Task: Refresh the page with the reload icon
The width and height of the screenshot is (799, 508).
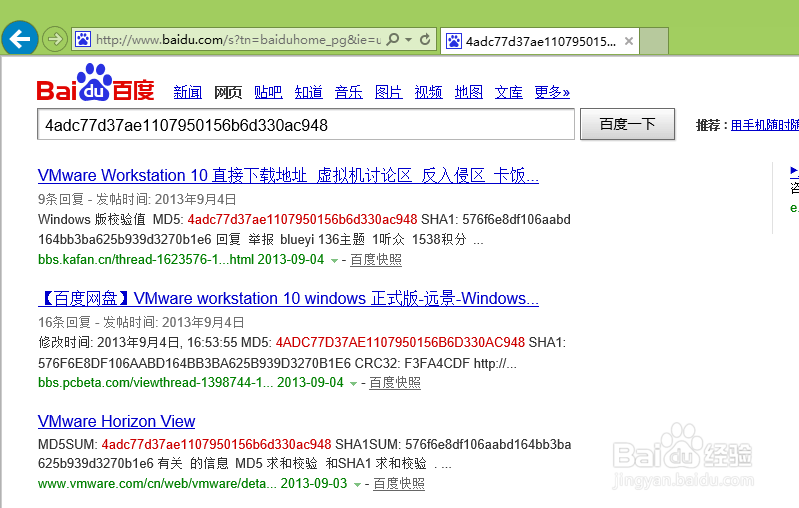Action: click(425, 39)
